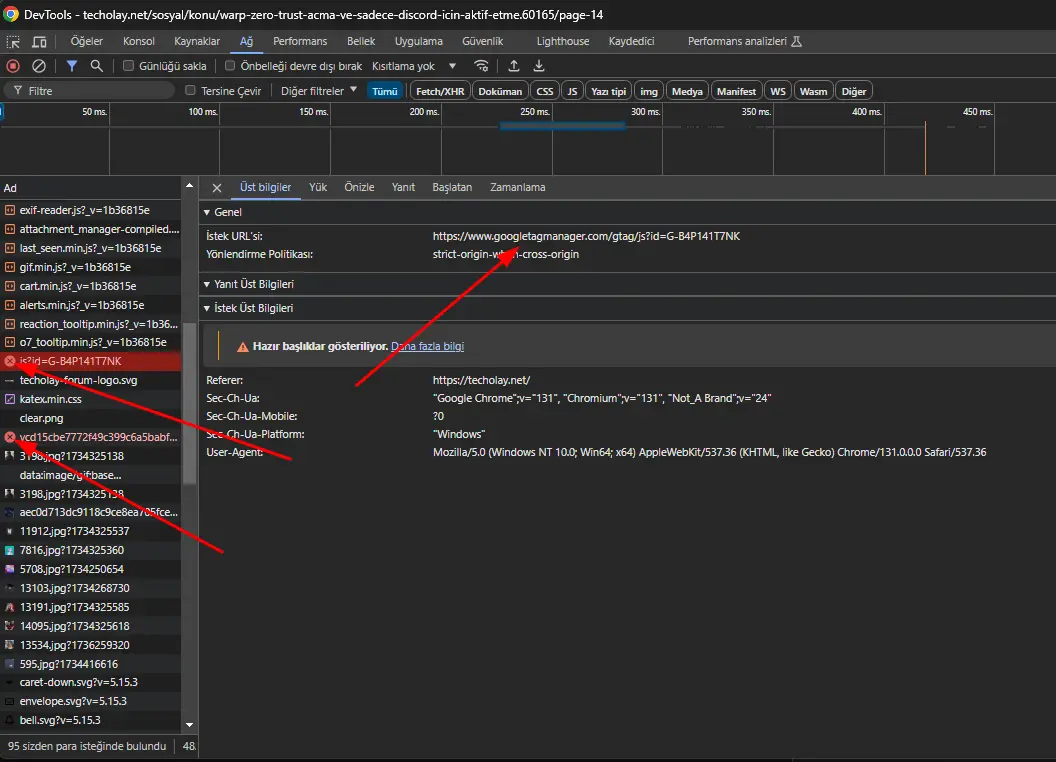Toggle the JS type filter
Screen dimensions: 1056x762
pyautogui.click(x=572, y=91)
